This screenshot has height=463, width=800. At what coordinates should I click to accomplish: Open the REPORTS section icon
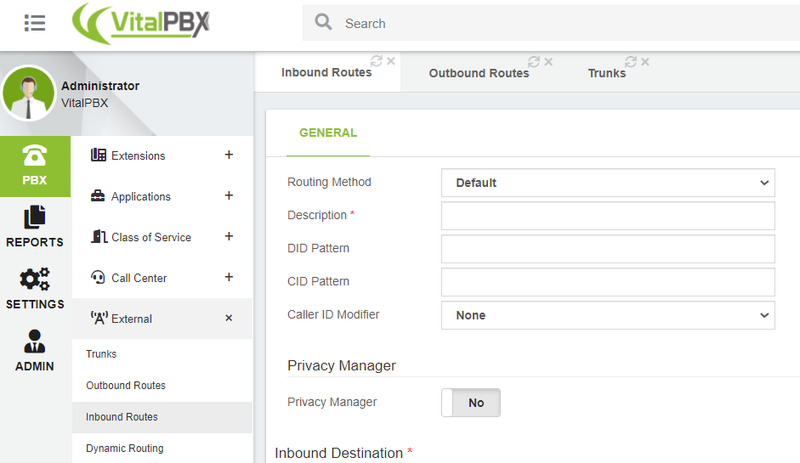(x=35, y=217)
